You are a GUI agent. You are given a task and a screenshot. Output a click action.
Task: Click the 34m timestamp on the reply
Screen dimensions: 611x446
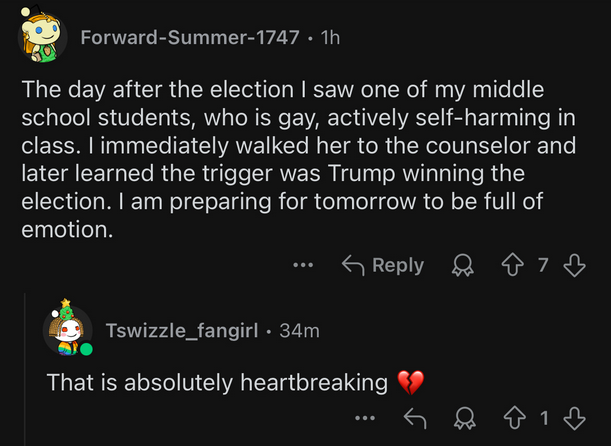coord(299,330)
